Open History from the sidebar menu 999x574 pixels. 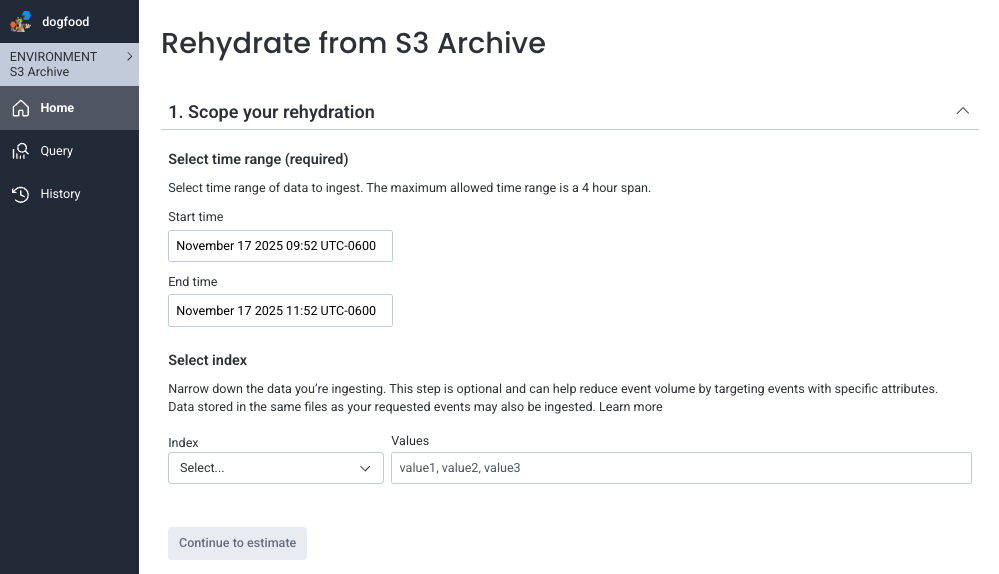pos(60,194)
